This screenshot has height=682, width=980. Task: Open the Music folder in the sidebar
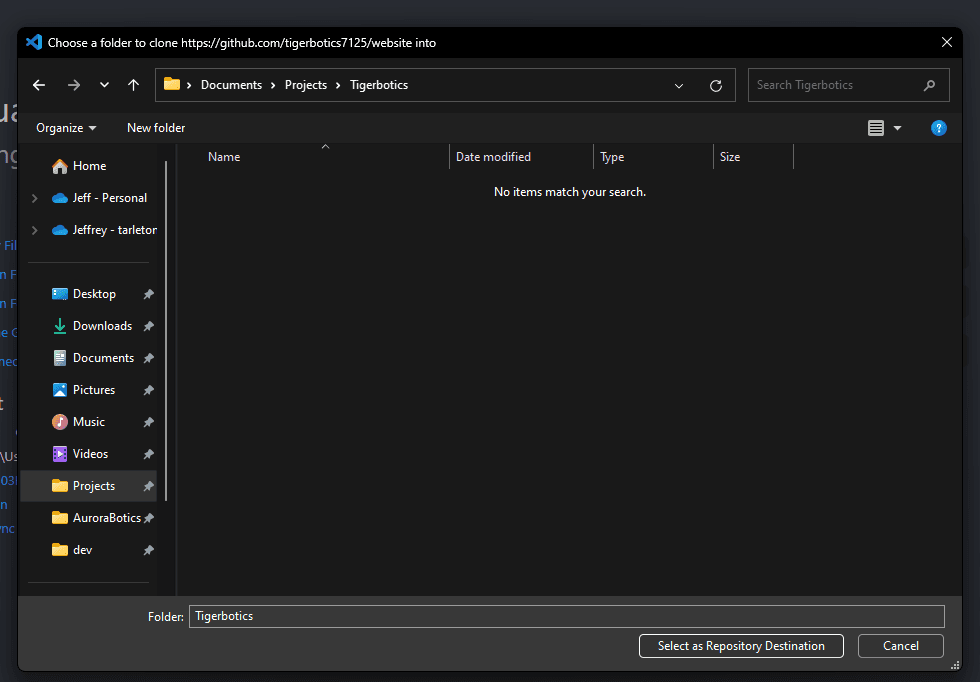(88, 421)
